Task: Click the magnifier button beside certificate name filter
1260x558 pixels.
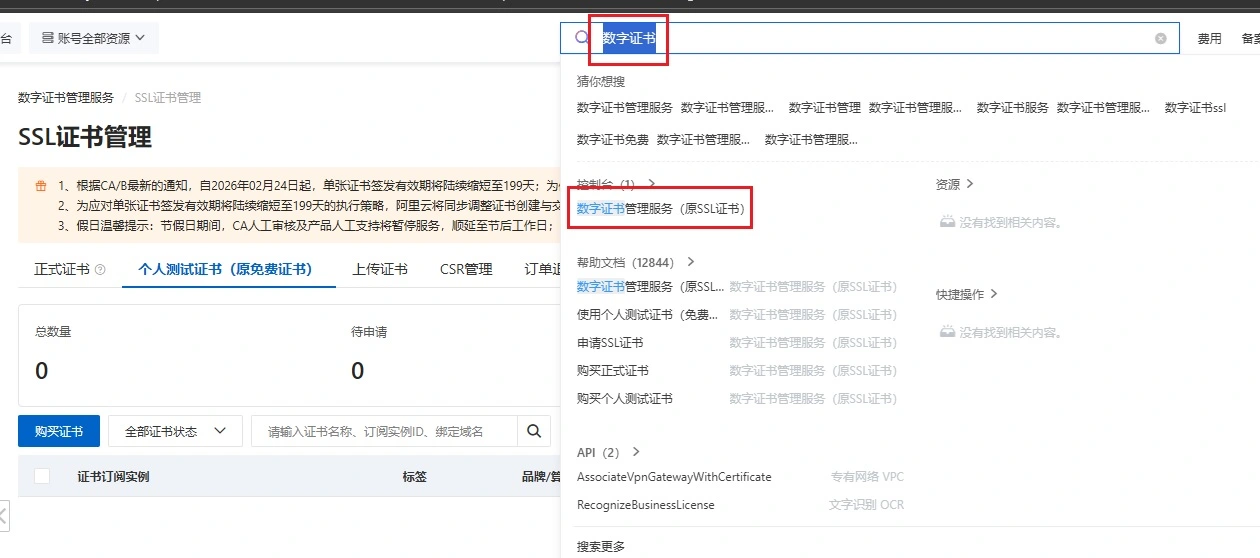Action: pyautogui.click(x=534, y=432)
